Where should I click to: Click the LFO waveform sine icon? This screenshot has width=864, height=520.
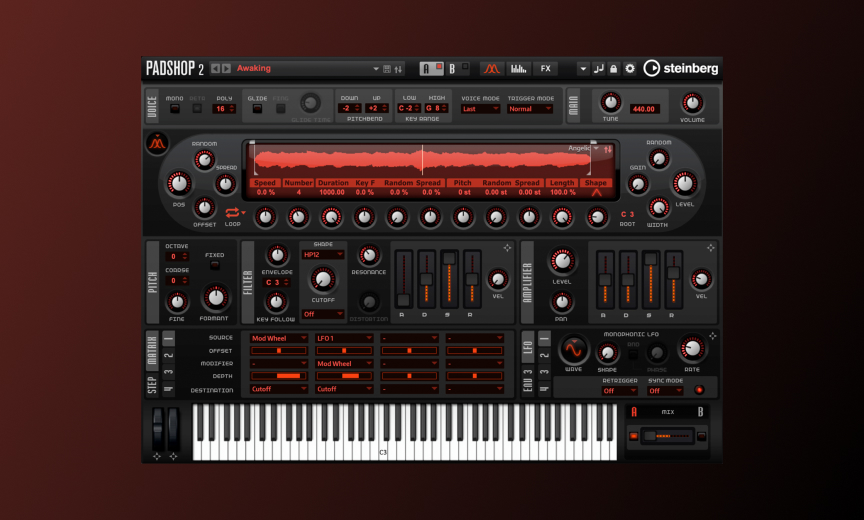coord(573,349)
